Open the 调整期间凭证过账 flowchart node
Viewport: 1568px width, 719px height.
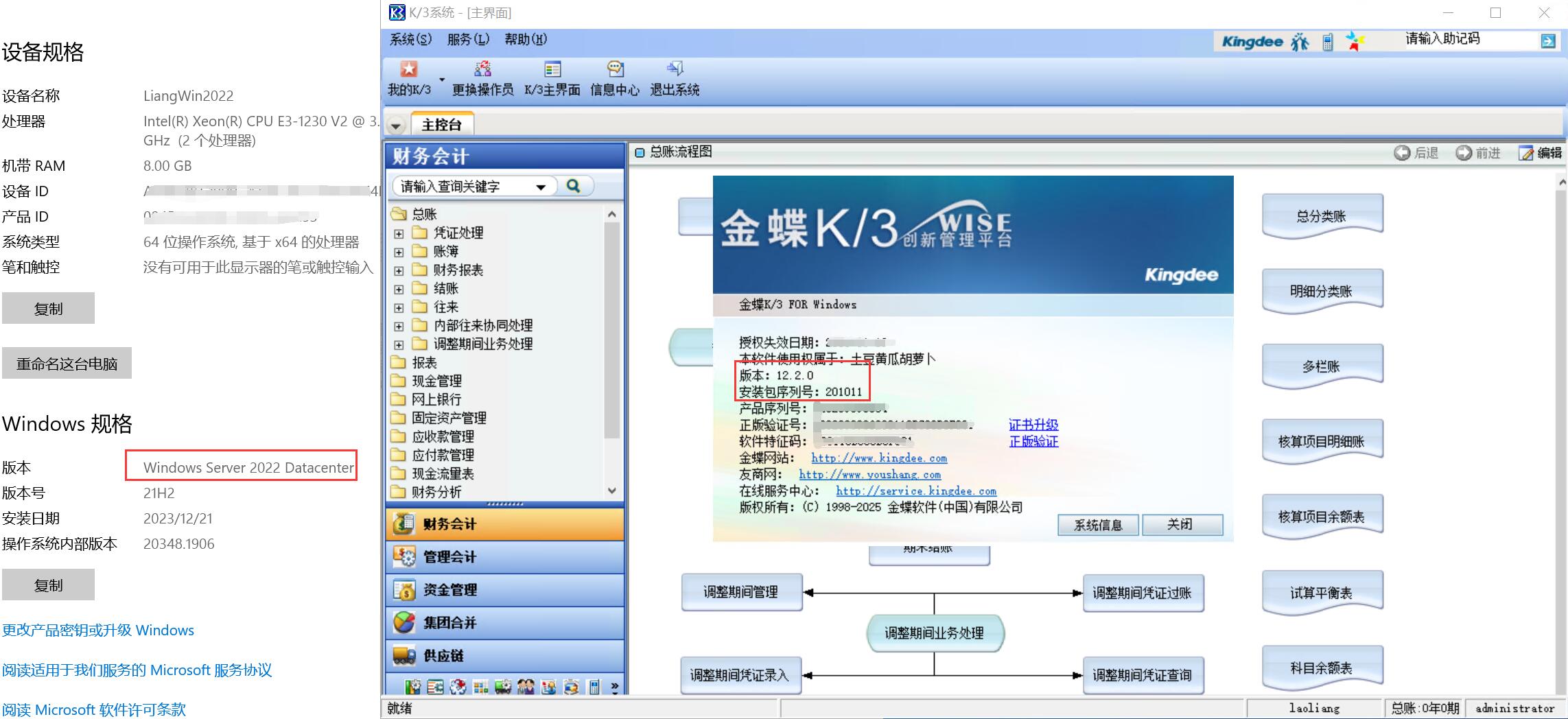1143,593
